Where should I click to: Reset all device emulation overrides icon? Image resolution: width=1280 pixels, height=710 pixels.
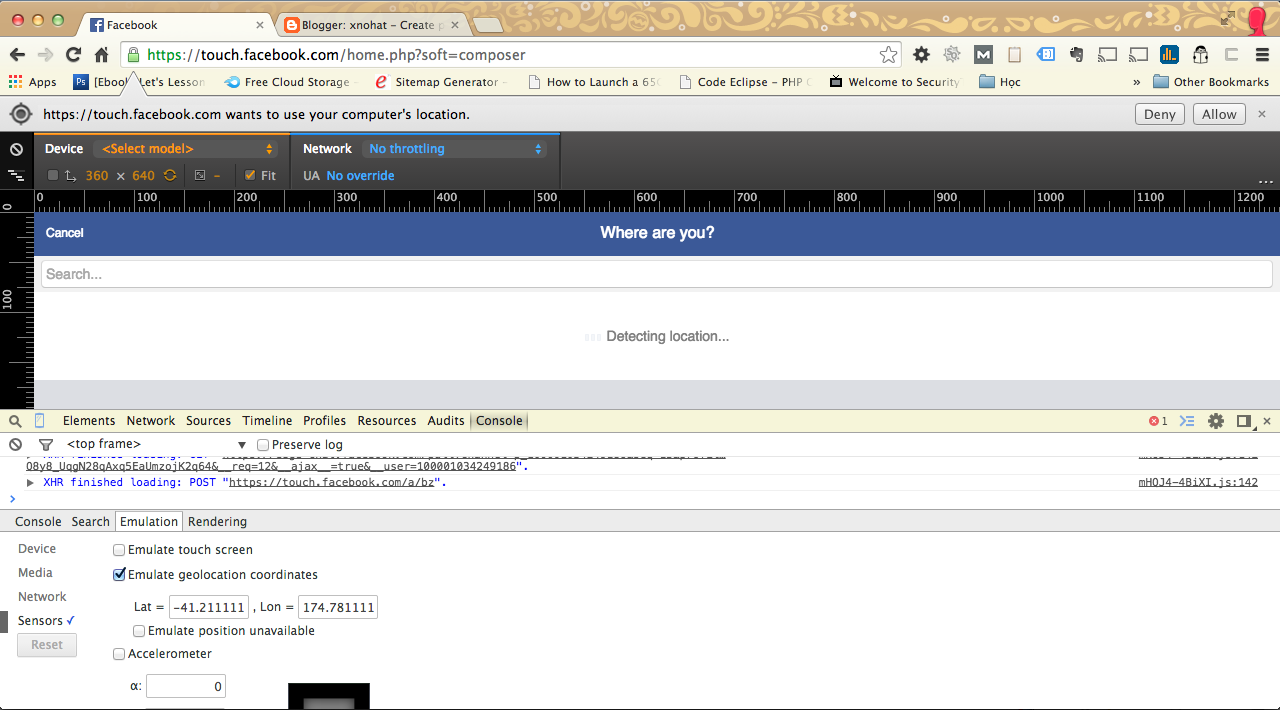coord(16,149)
